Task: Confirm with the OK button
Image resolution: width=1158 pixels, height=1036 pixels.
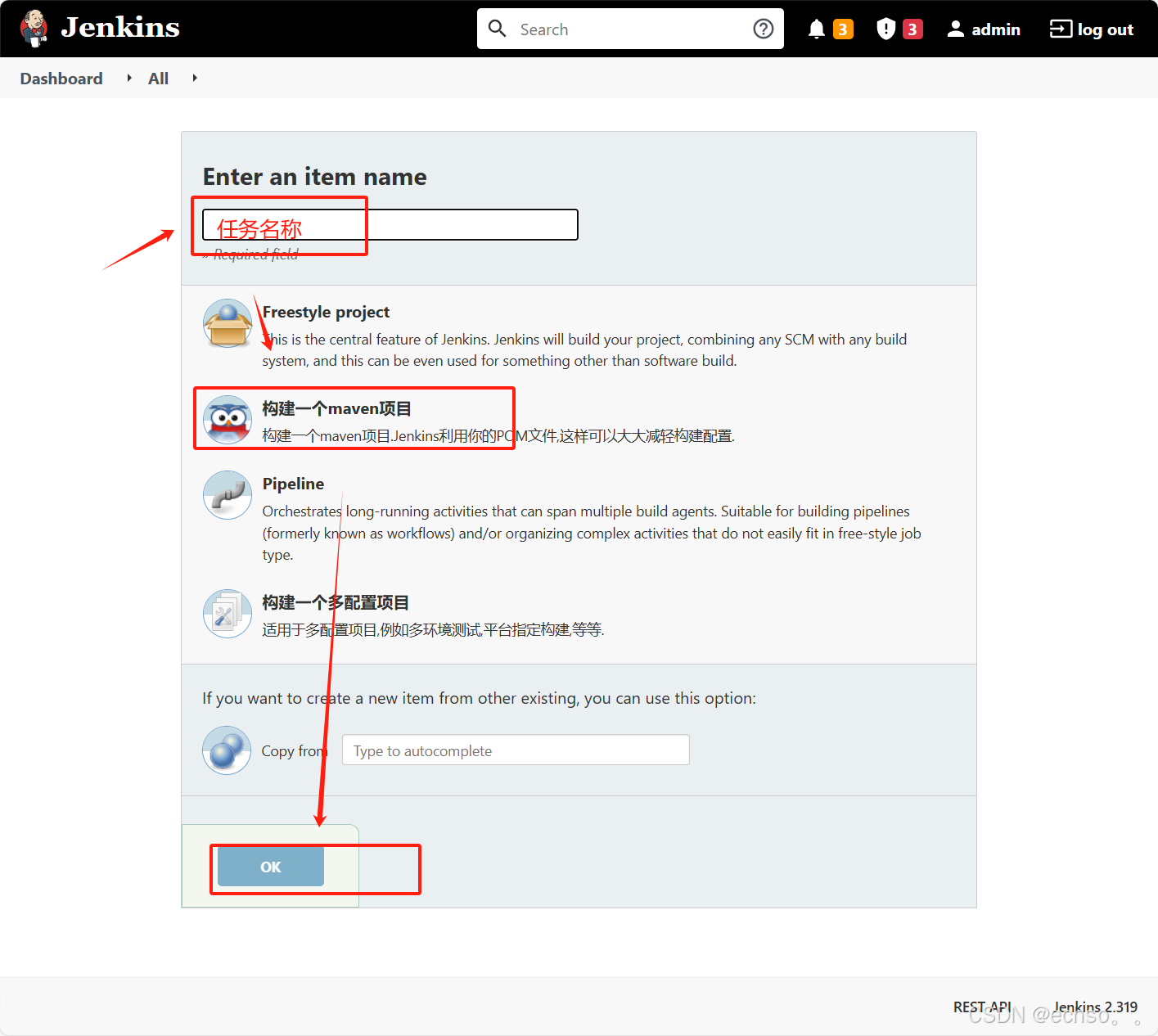Action: (271, 867)
